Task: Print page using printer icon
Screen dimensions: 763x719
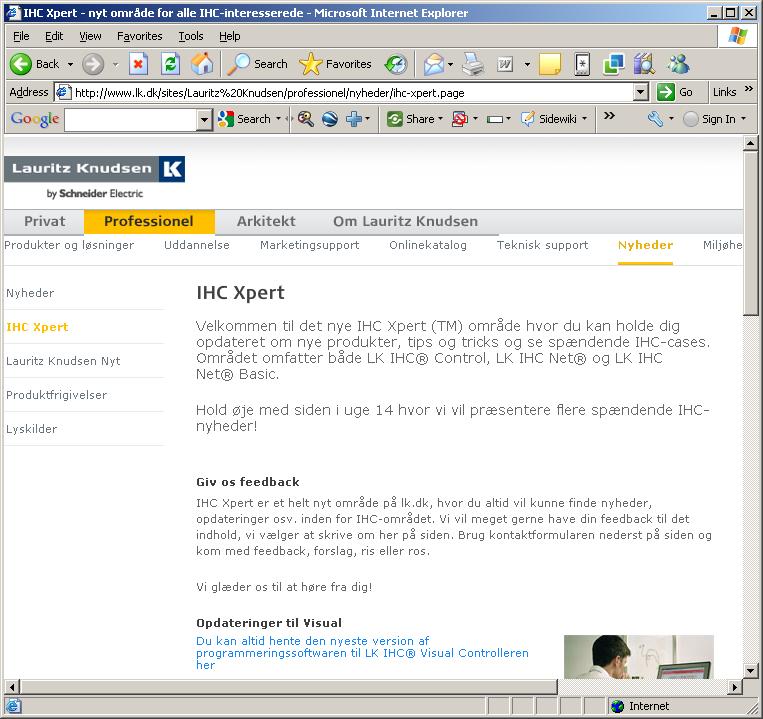Action: point(472,64)
